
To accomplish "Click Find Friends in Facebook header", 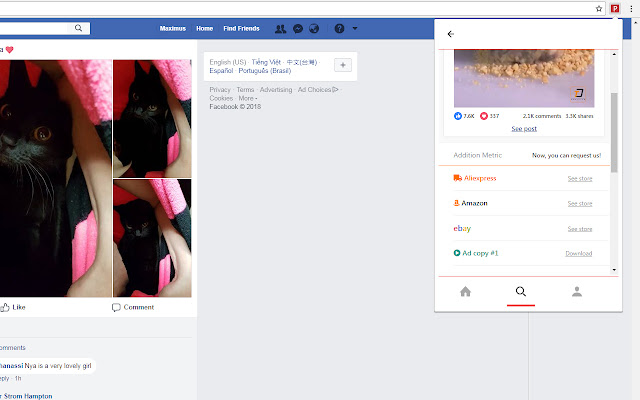I will click(241, 29).
